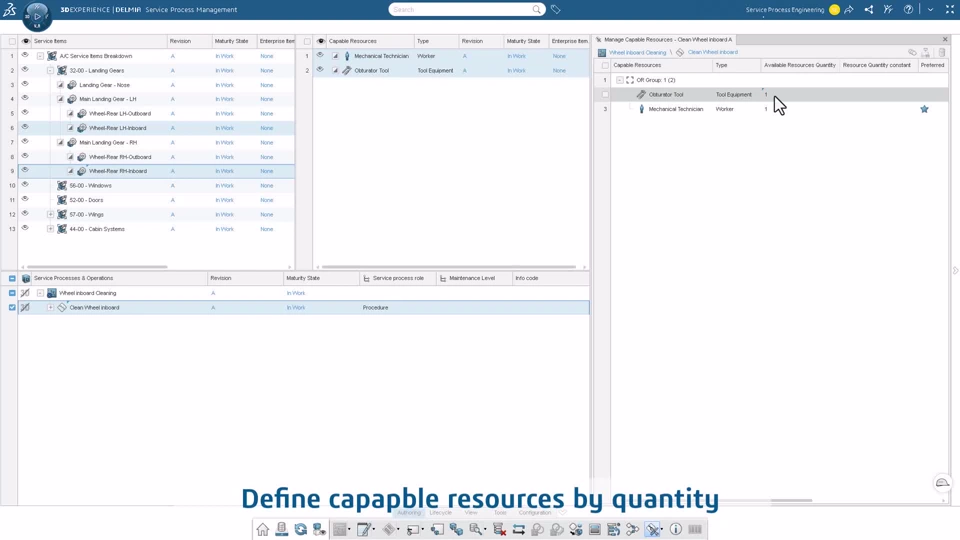Click the magnifier search icon in bottom toolbar
960x540 pixels.
point(475,529)
